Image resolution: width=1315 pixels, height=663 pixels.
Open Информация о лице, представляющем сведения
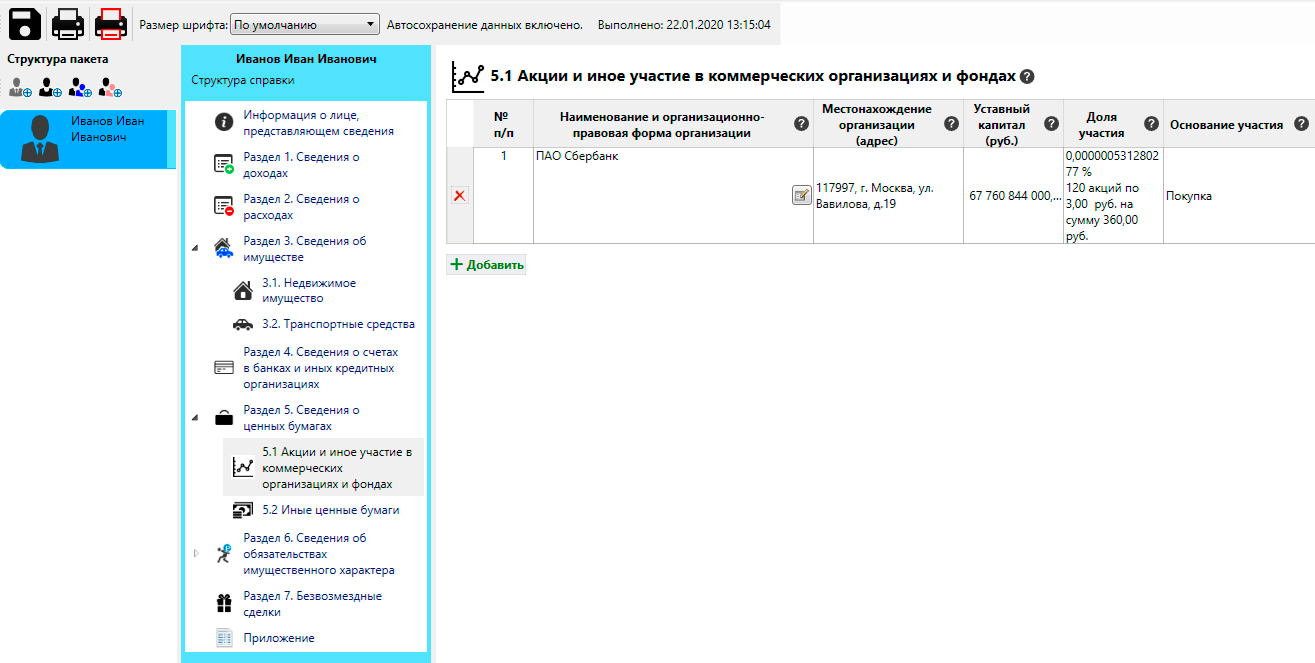coord(318,123)
